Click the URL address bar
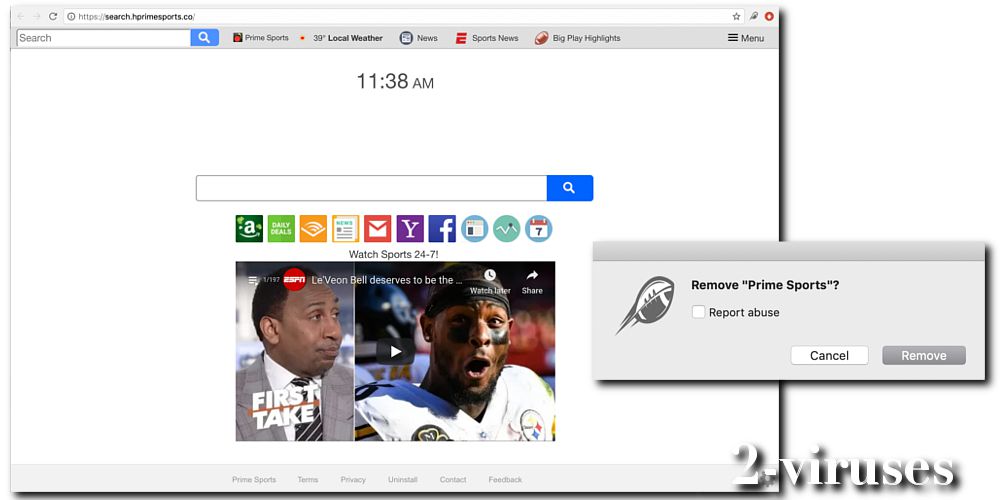 click(x=395, y=17)
